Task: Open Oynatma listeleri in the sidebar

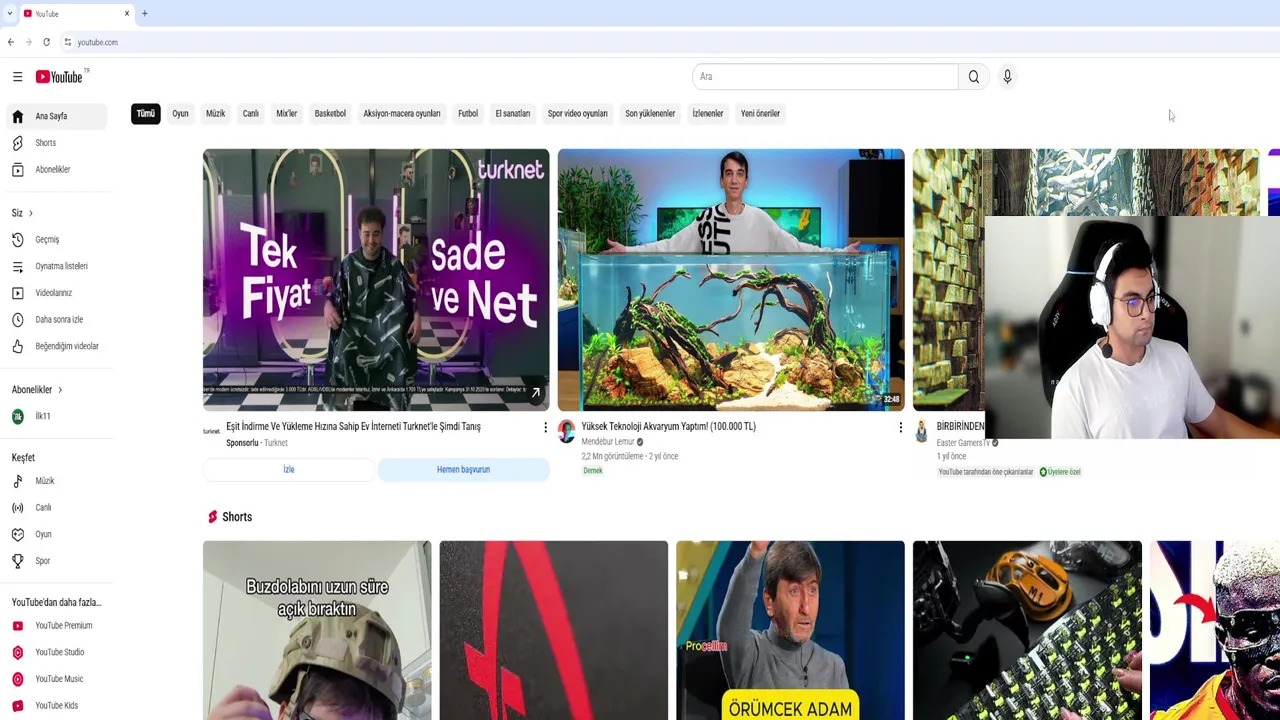Action: click(55, 266)
